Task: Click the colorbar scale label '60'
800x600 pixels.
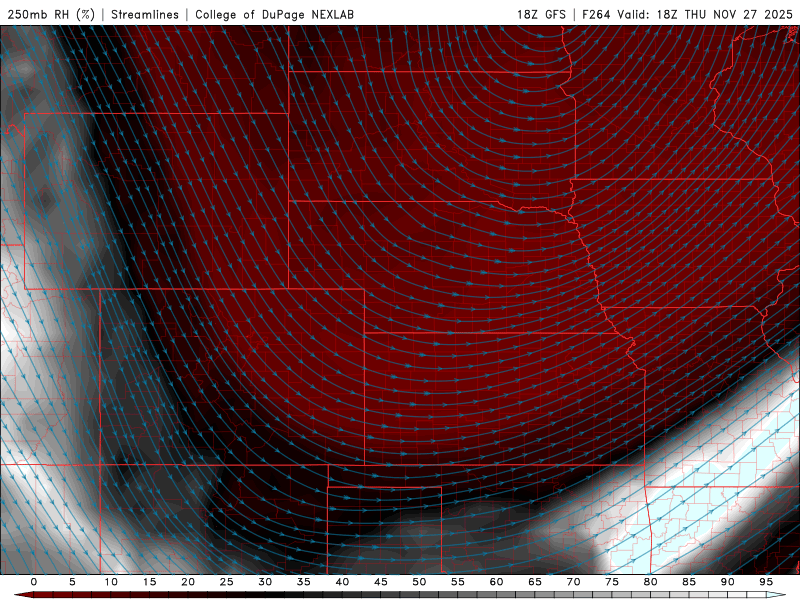Action: 496,582
